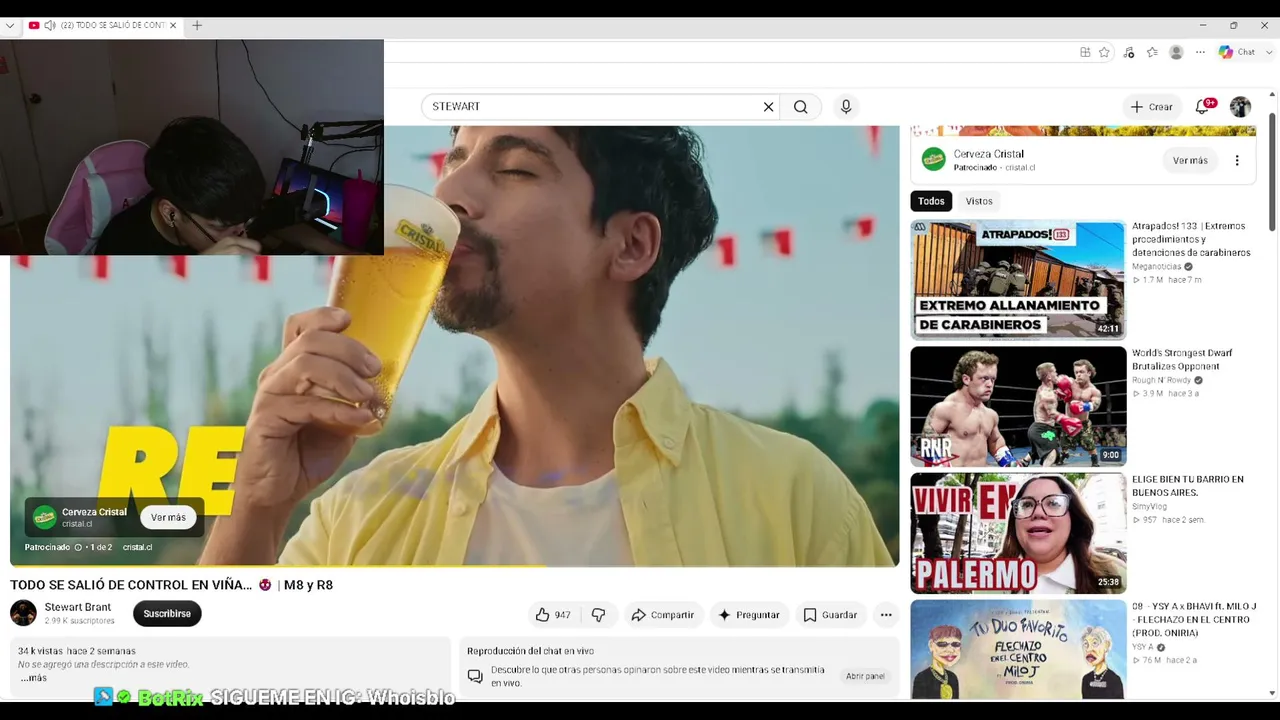Mute the tab using the speaker icon
The width and height of the screenshot is (1280, 720).
coord(50,25)
